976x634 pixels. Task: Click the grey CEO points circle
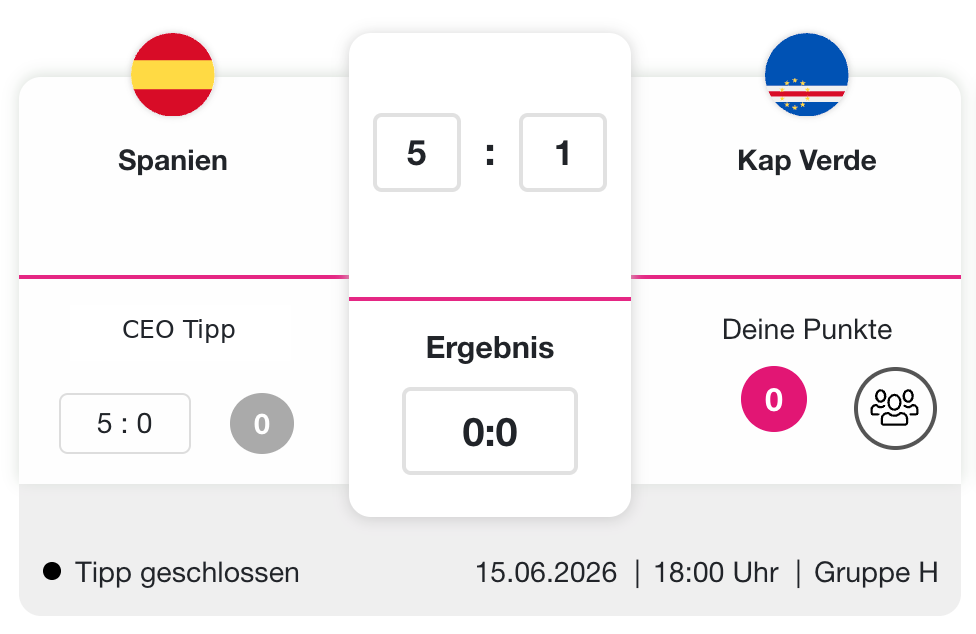point(262,424)
